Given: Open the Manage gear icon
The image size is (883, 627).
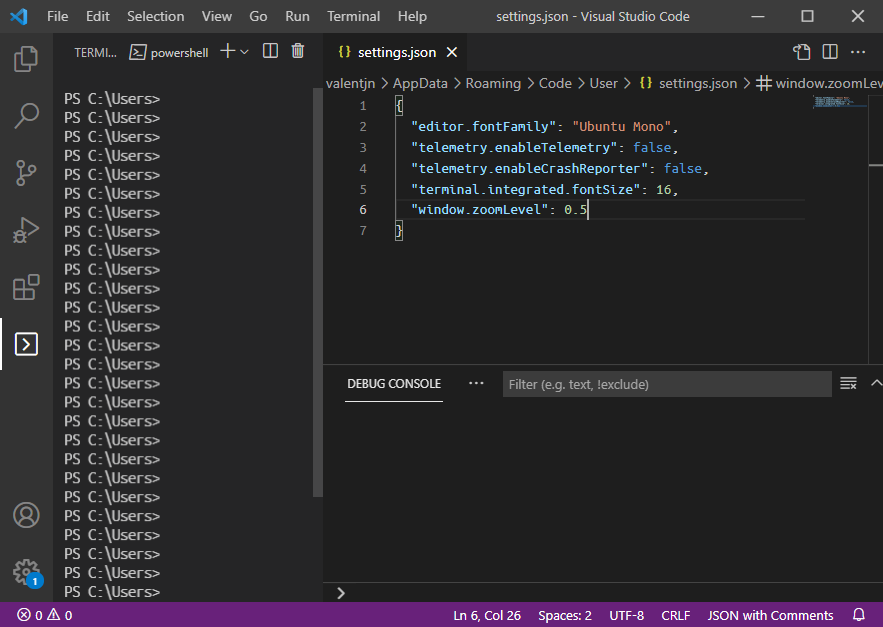Looking at the screenshot, I should coord(27,572).
